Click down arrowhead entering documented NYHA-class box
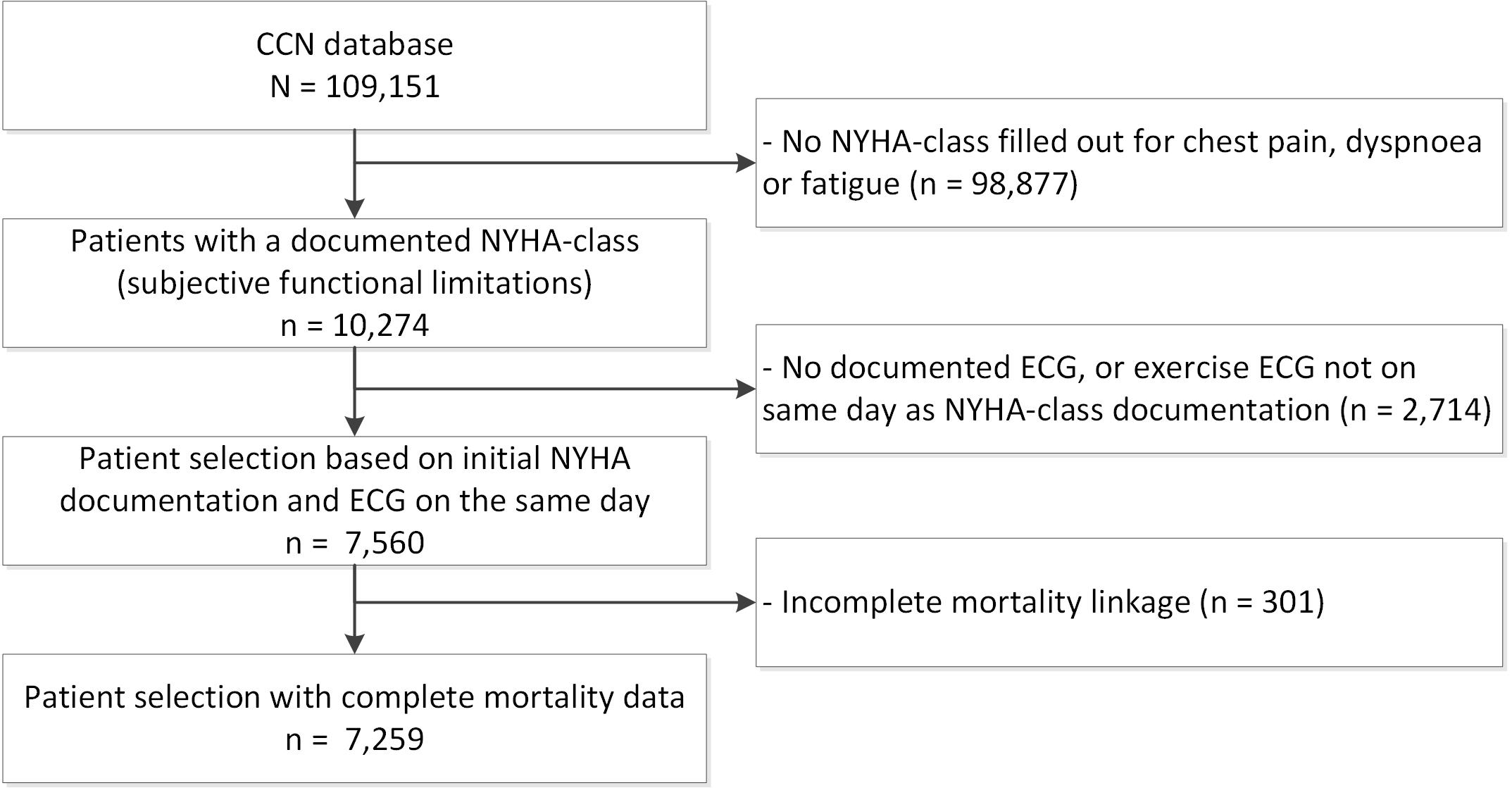The image size is (1512, 788). (x=354, y=208)
